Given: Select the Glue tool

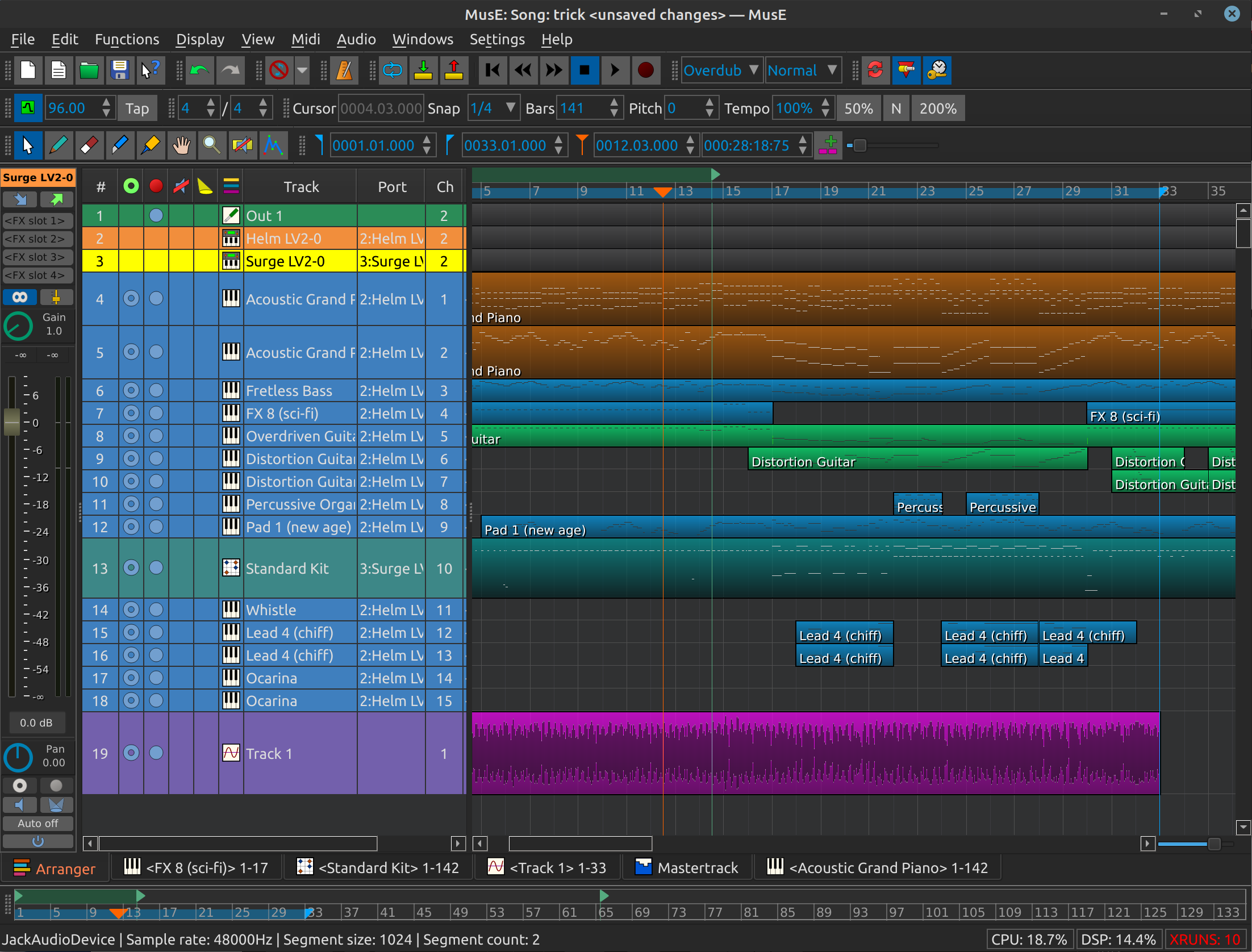Looking at the screenshot, I should (150, 146).
